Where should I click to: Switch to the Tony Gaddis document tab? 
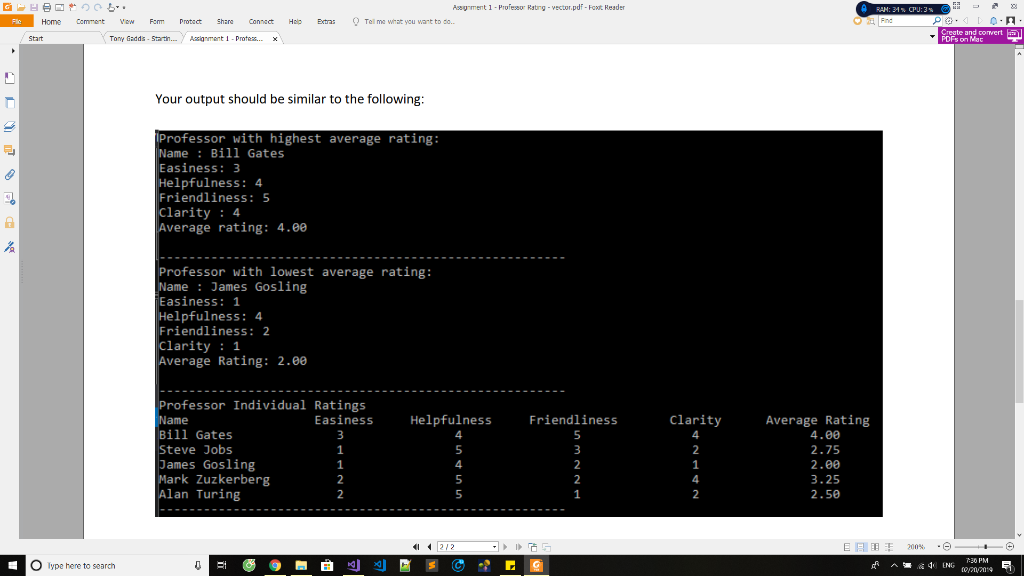143,39
